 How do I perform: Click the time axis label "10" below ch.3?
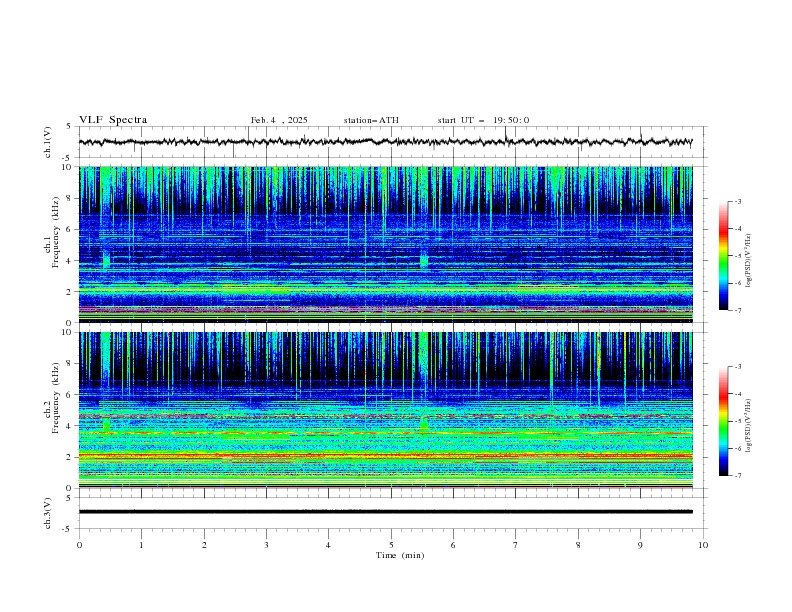click(703, 545)
